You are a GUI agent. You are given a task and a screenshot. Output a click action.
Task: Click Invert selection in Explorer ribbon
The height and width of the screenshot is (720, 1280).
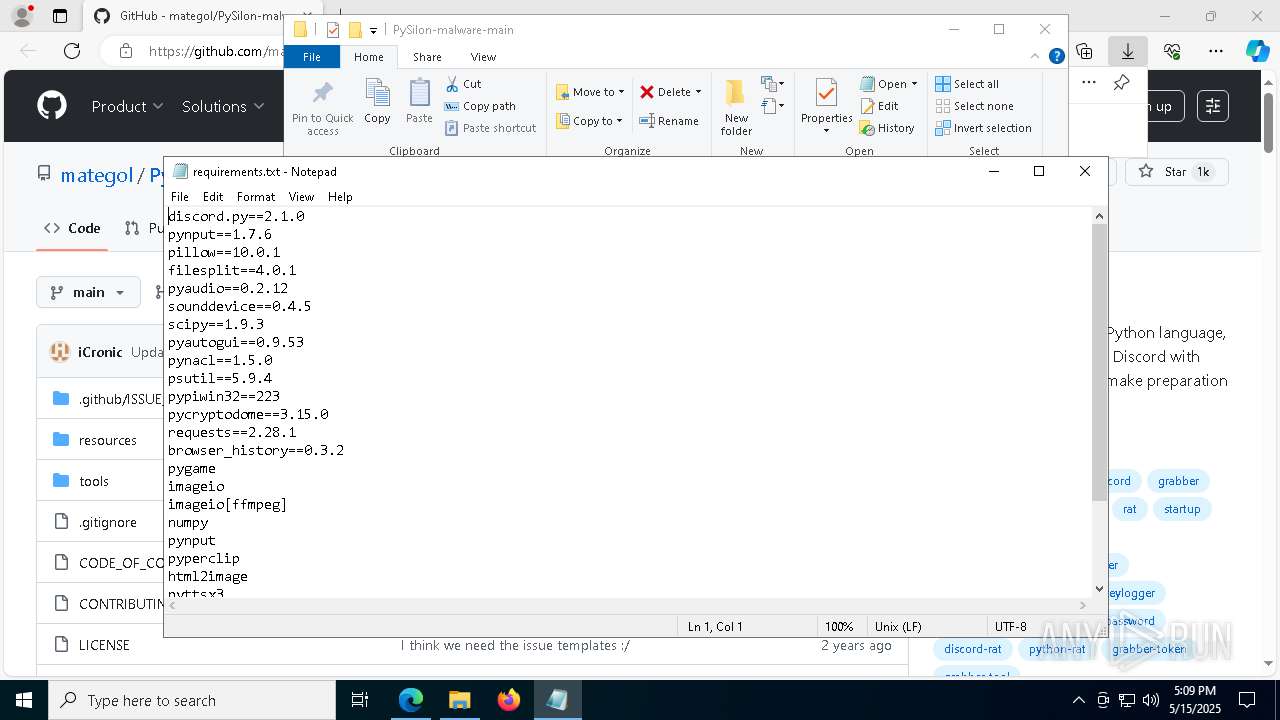coord(983,128)
